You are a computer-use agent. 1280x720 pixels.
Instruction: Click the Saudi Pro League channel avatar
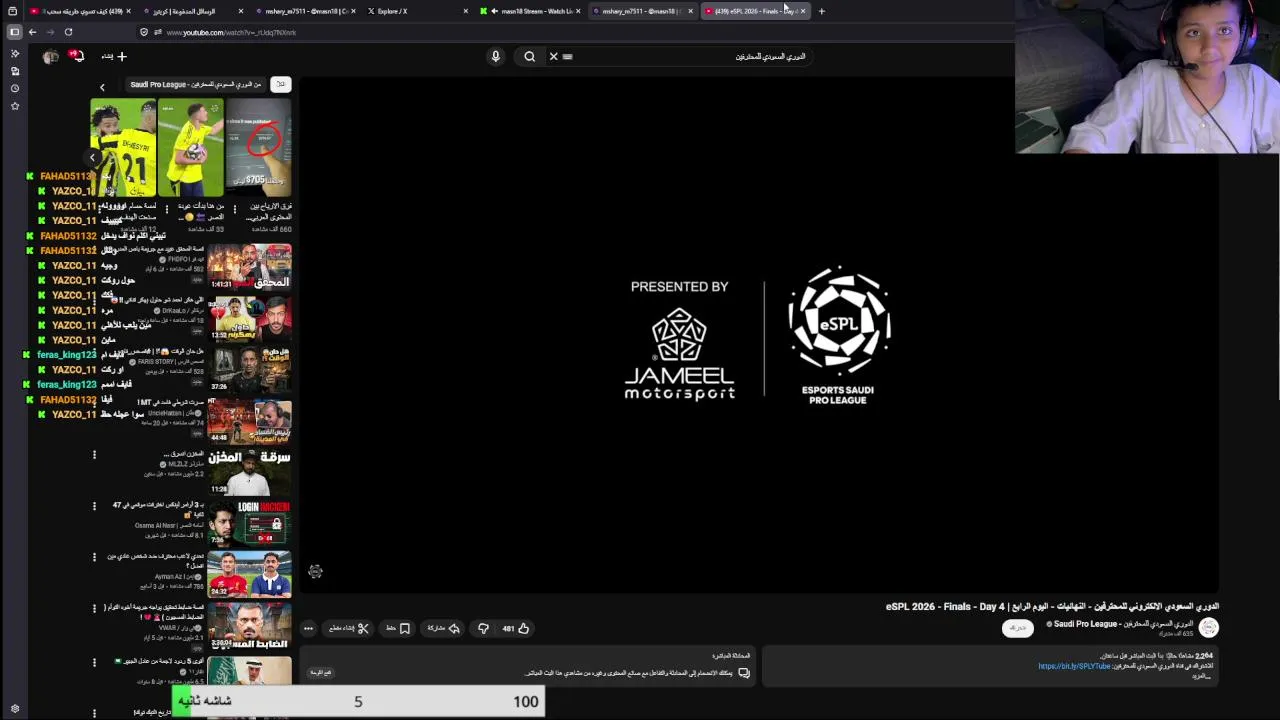tap(1209, 627)
